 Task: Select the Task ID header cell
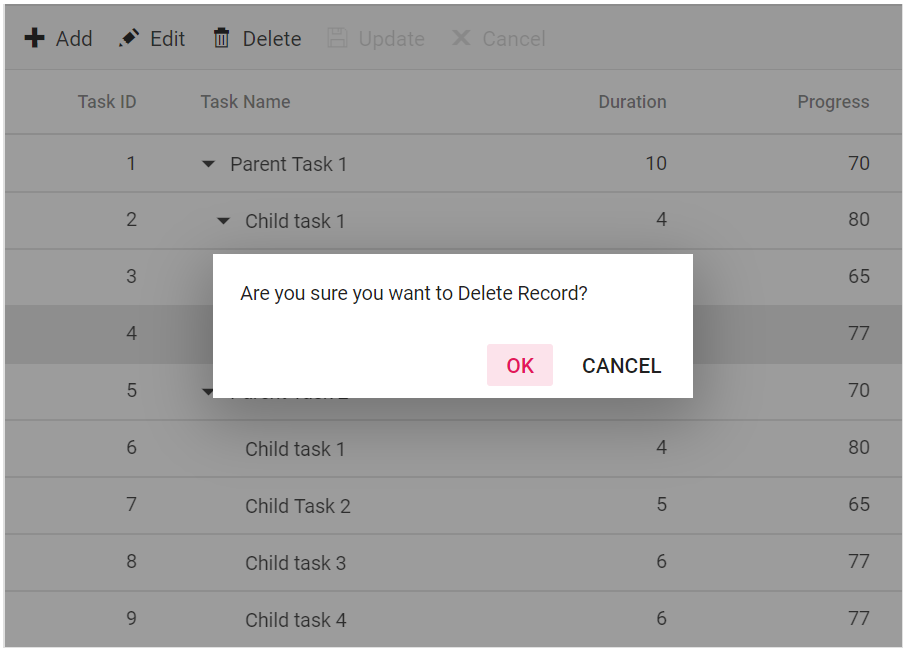click(107, 101)
